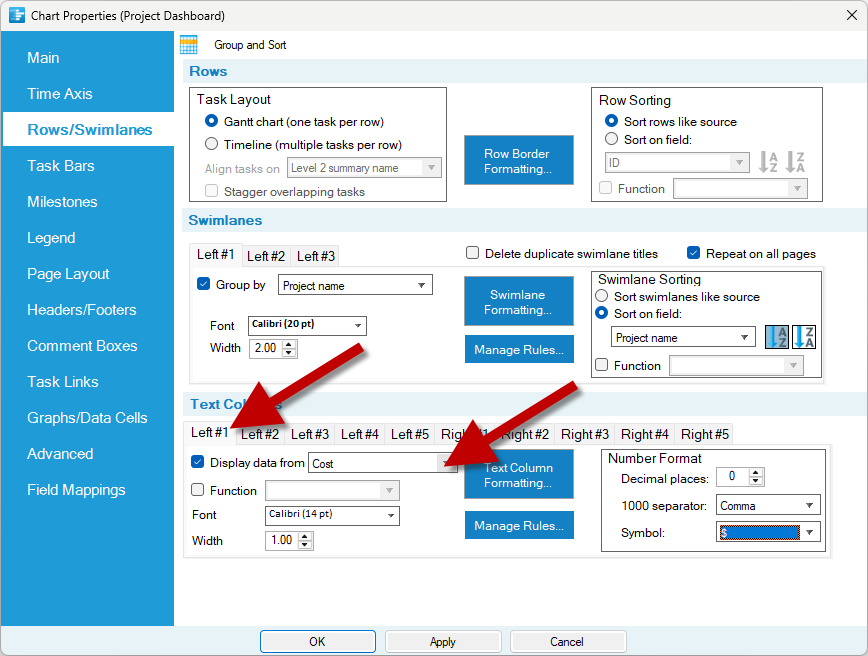Click the Apply button
This screenshot has height=656, width=868.
tap(443, 642)
